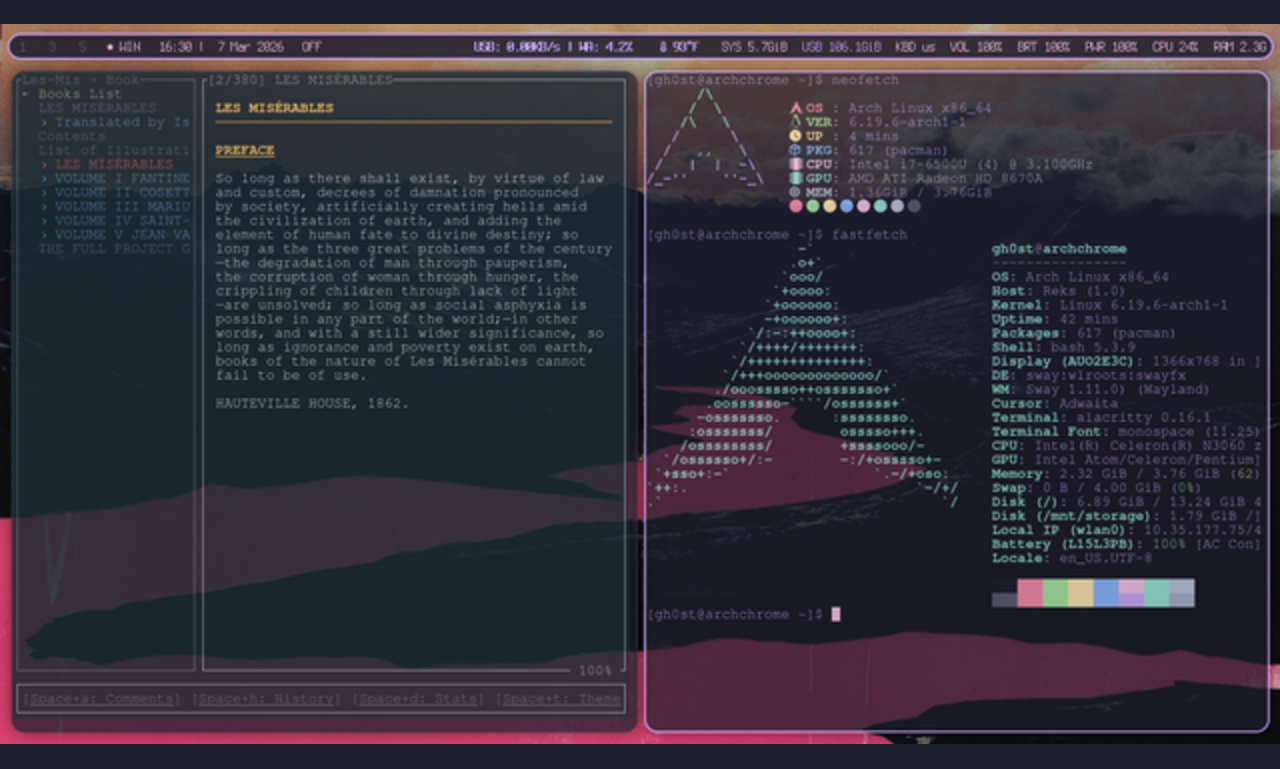Click the VOL 100% entry in the top bar
The height and width of the screenshot is (769, 1280).
pos(975,47)
